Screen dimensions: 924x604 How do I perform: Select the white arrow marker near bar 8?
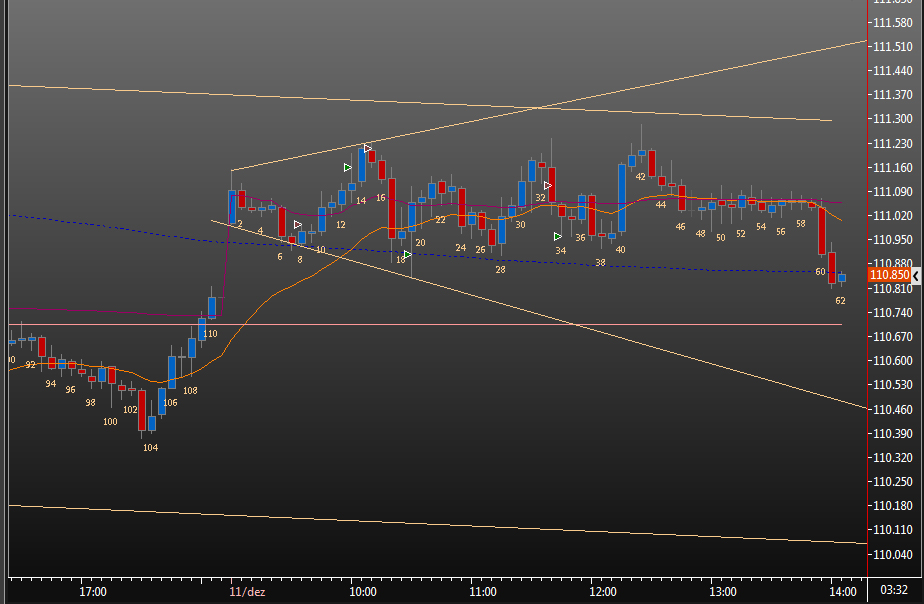point(298,225)
